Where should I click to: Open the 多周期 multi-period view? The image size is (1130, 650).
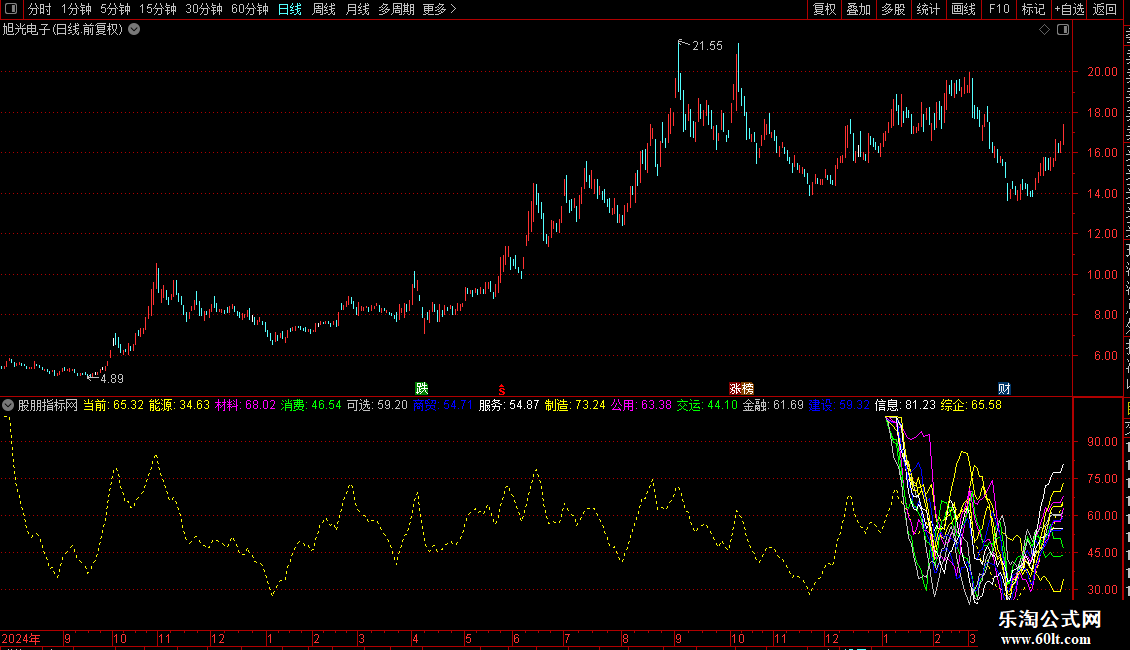click(396, 9)
